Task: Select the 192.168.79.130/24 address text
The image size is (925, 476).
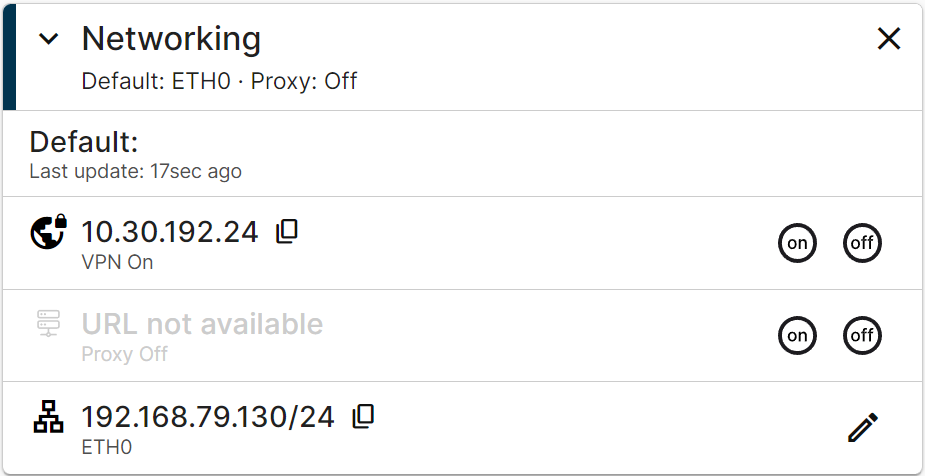Action: tap(207, 416)
